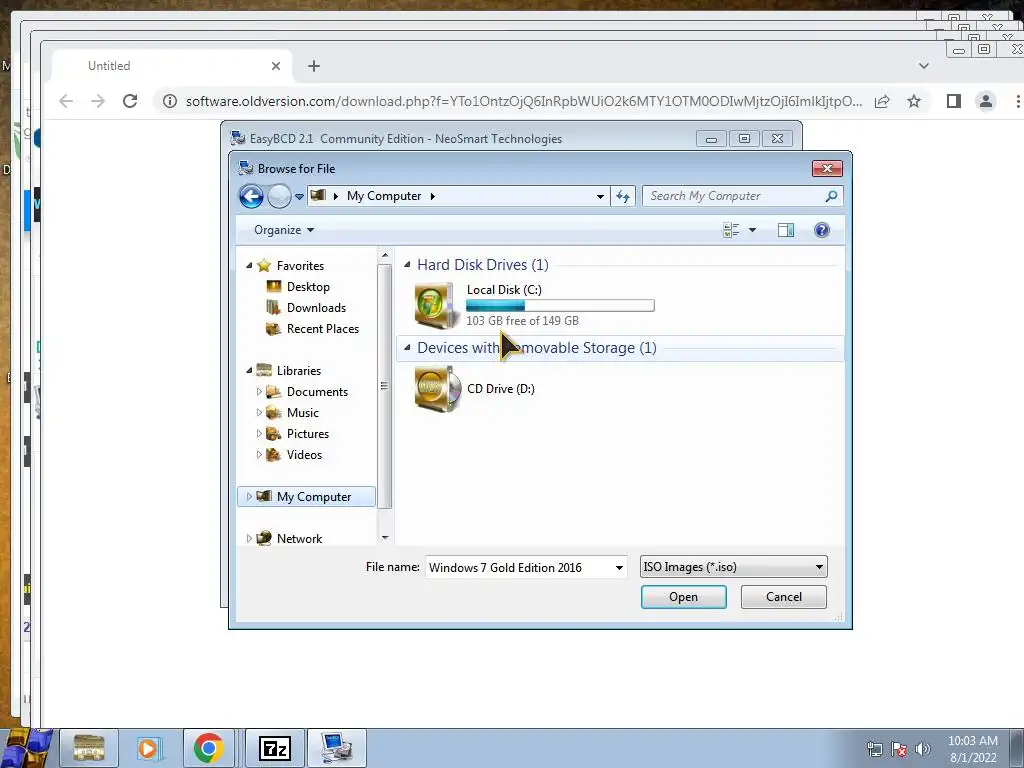Click the Cancel button
The width and height of the screenshot is (1024, 768).
point(784,597)
